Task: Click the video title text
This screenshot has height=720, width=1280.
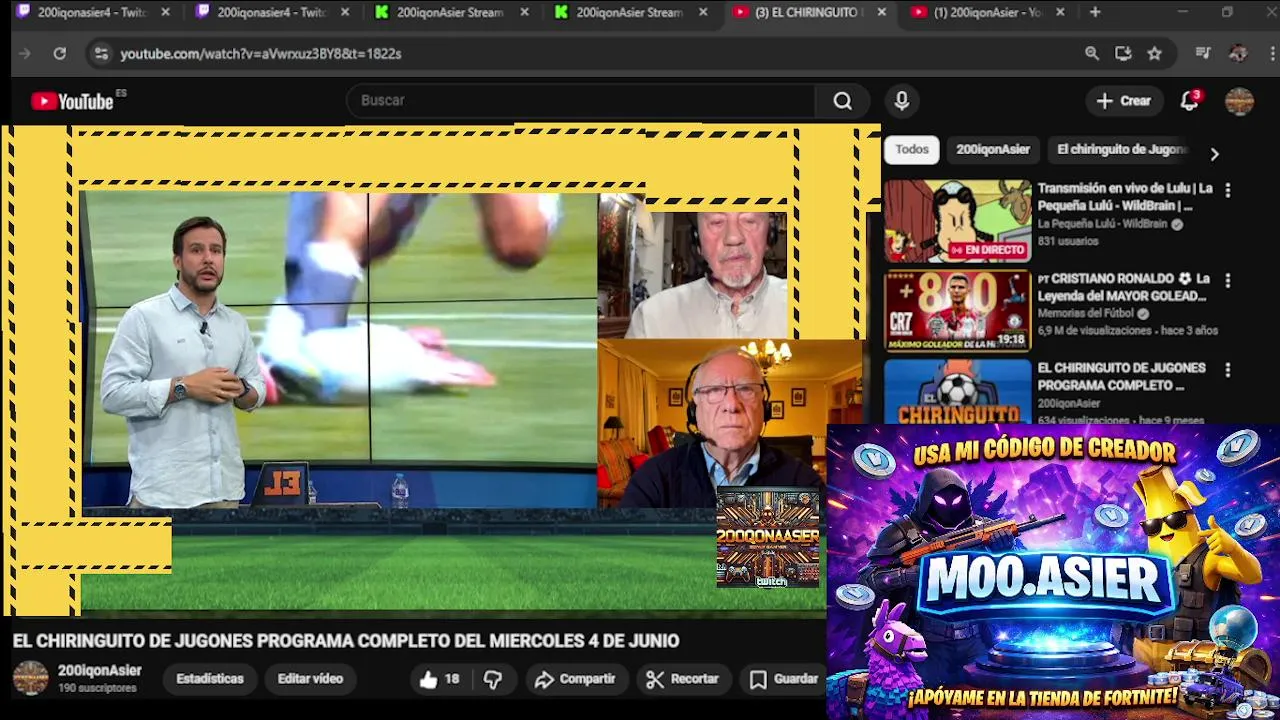Action: [x=346, y=641]
